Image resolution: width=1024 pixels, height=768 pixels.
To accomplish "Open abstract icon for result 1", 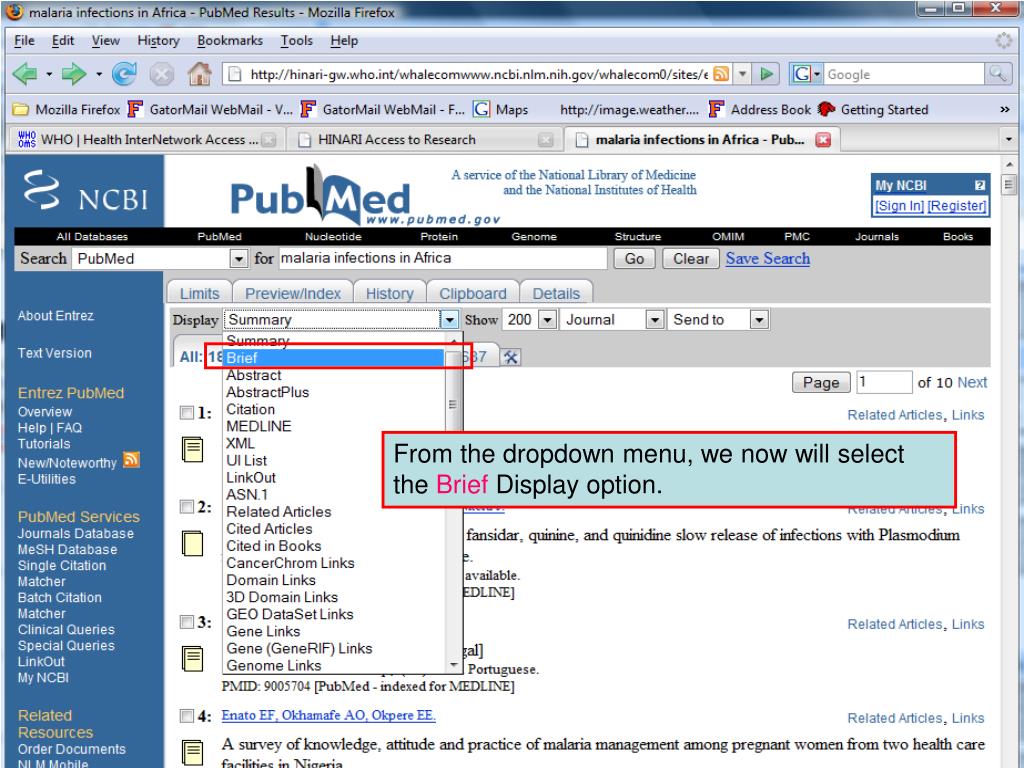I will 193,449.
